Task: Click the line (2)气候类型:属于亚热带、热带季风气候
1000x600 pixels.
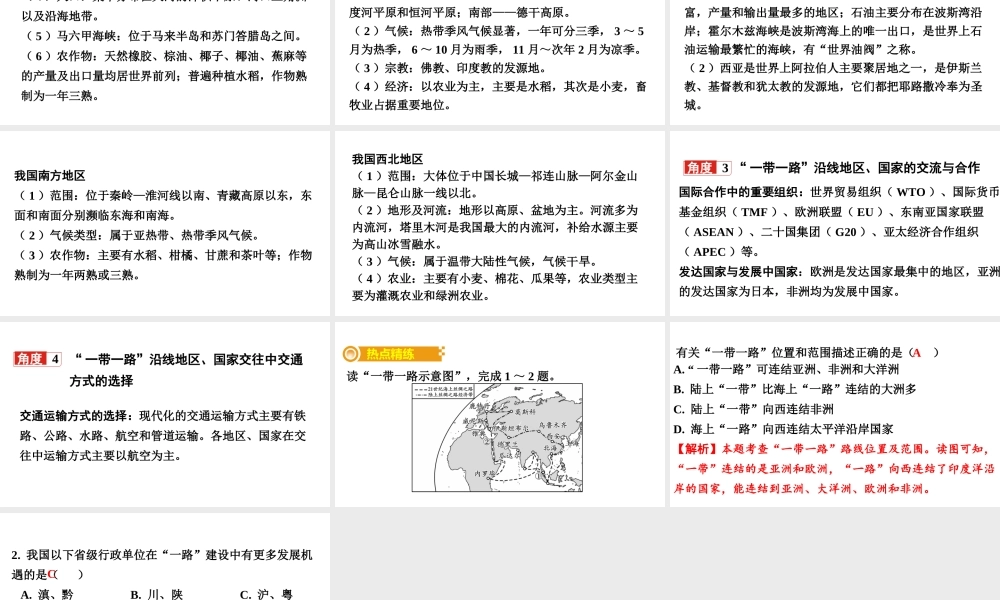Action: pos(137,235)
